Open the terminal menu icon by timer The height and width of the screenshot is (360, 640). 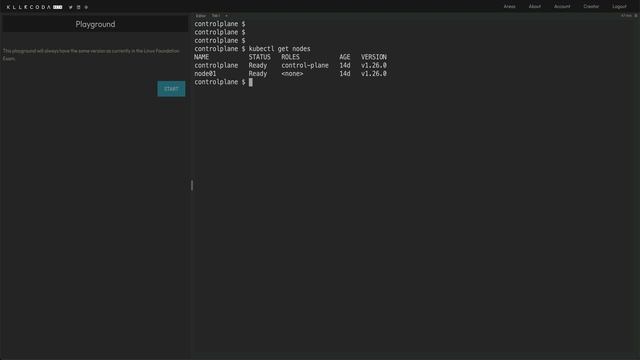(x=636, y=16)
